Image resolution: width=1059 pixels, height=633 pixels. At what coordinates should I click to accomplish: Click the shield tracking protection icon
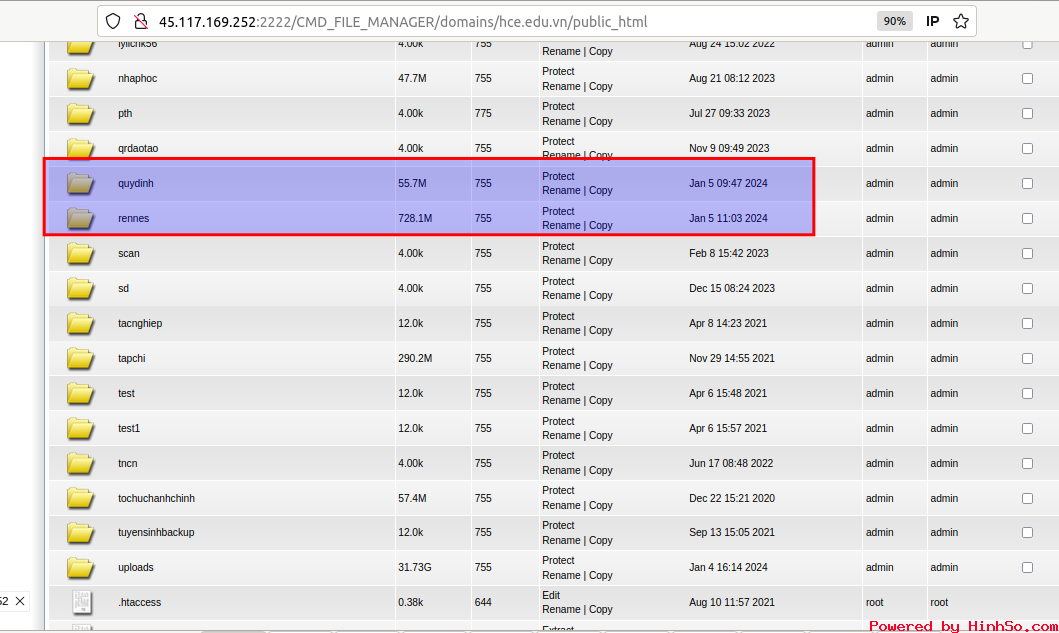click(x=113, y=22)
